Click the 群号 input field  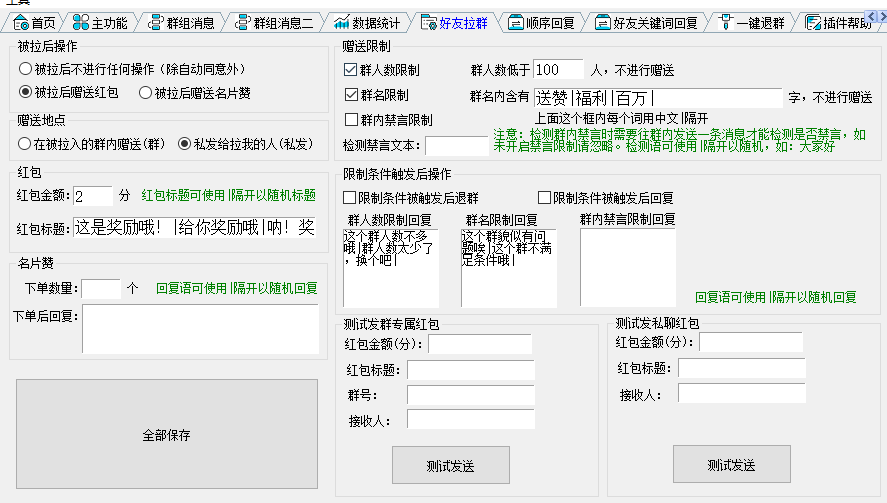tap(471, 395)
